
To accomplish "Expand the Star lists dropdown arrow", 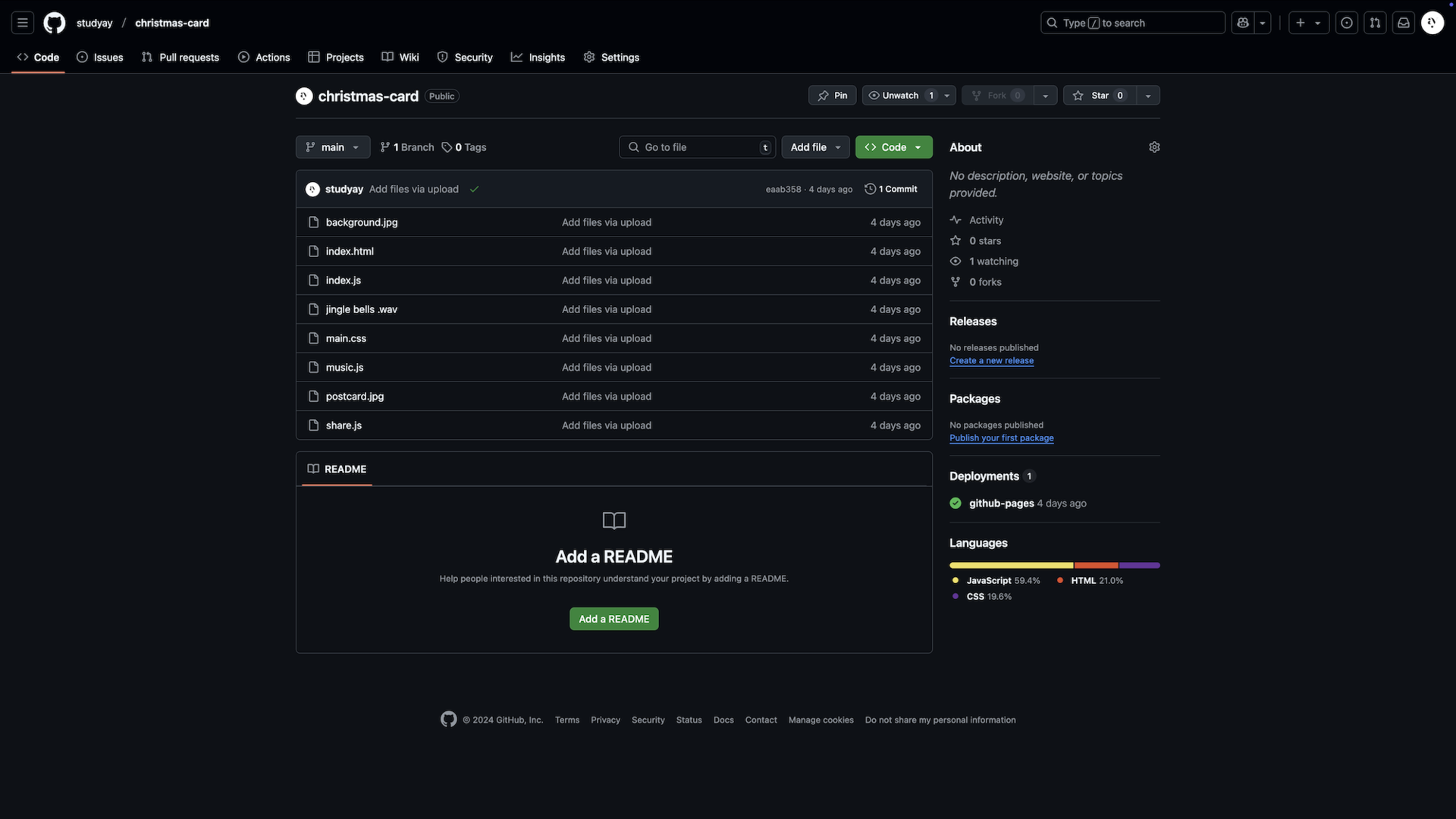I will (1148, 96).
